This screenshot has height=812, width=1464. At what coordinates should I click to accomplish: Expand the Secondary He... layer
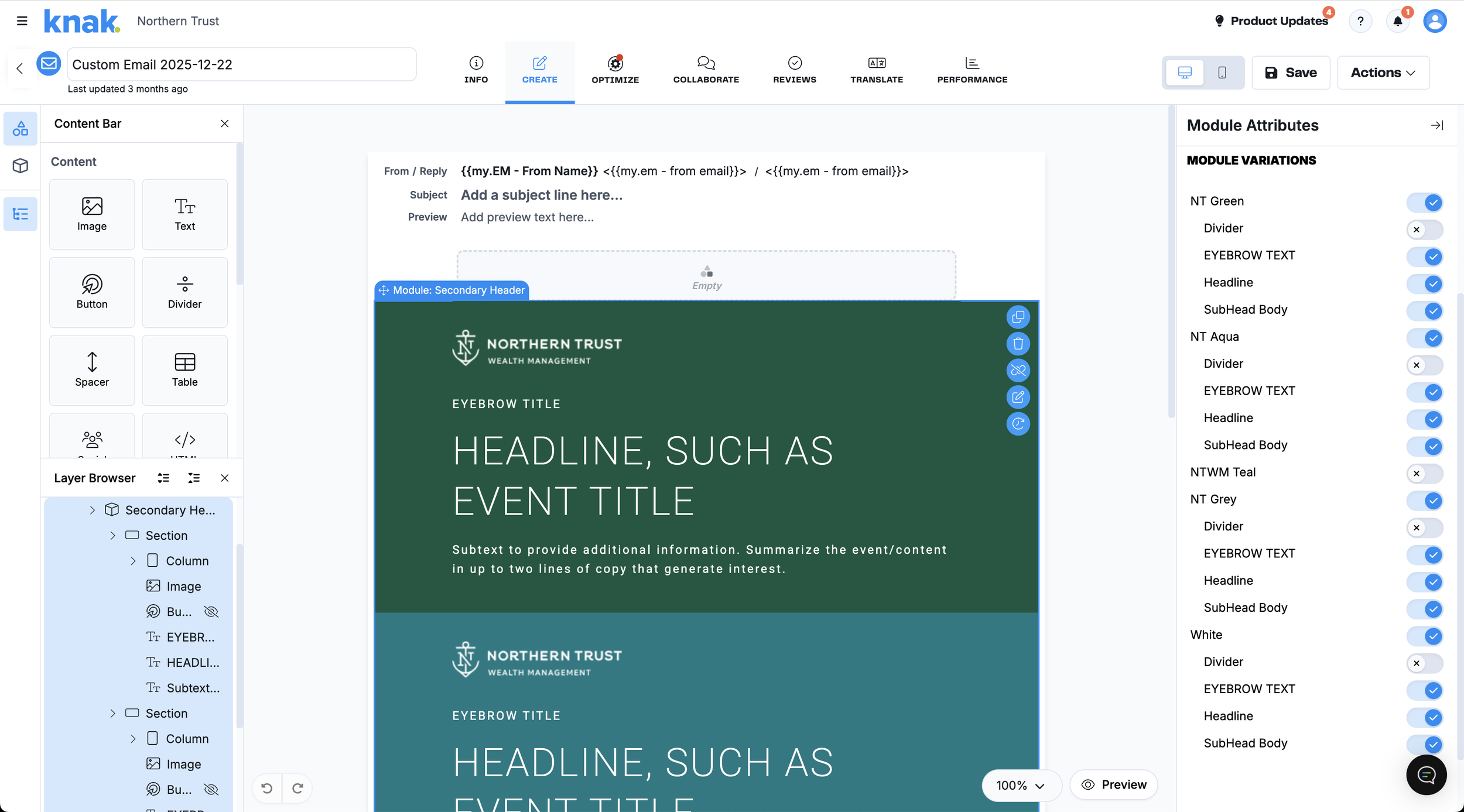[x=92, y=510]
